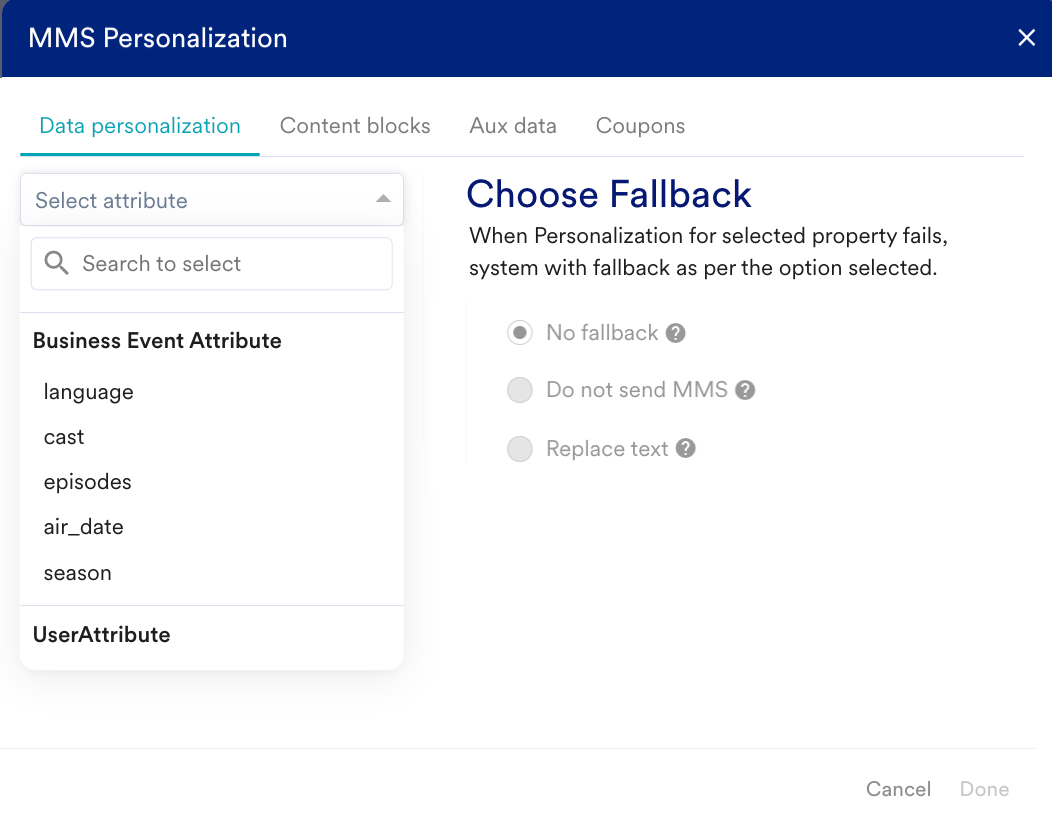Viewport: 1052px width, 822px height.
Task: Click help icon beside Do not send MMS
Action: pos(744,390)
